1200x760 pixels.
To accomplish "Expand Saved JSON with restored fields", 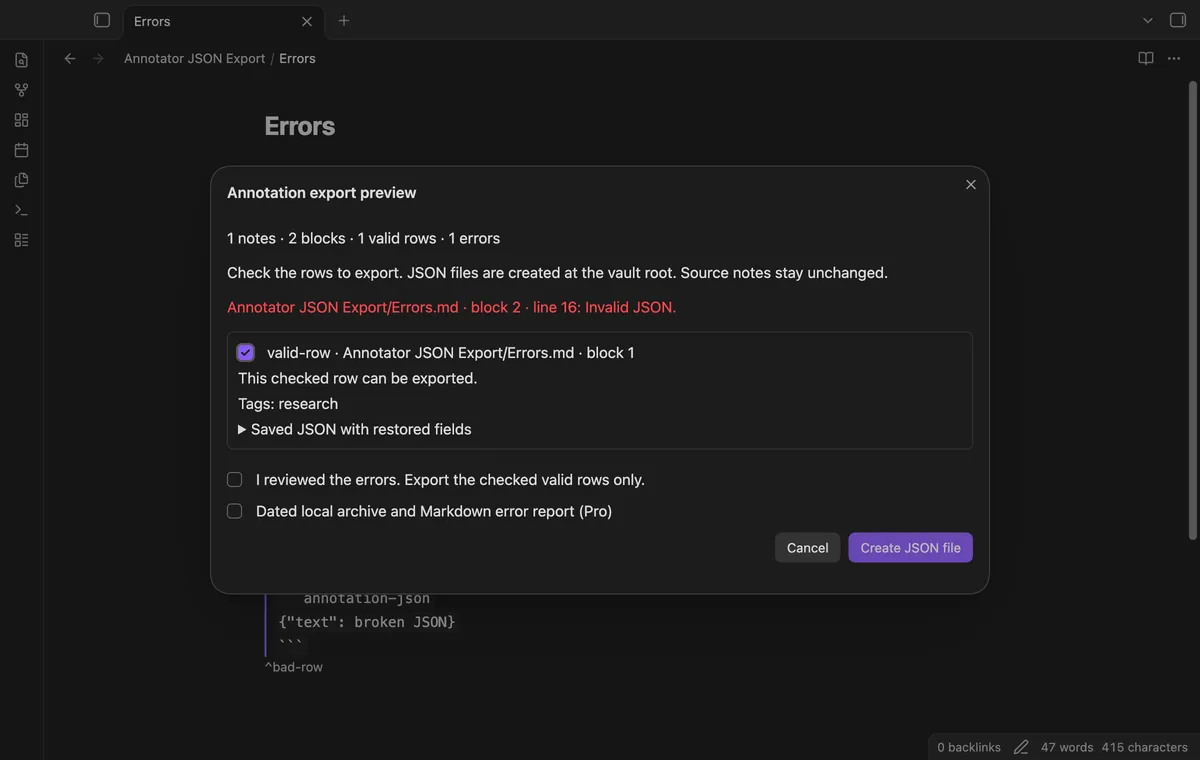I will [x=355, y=429].
